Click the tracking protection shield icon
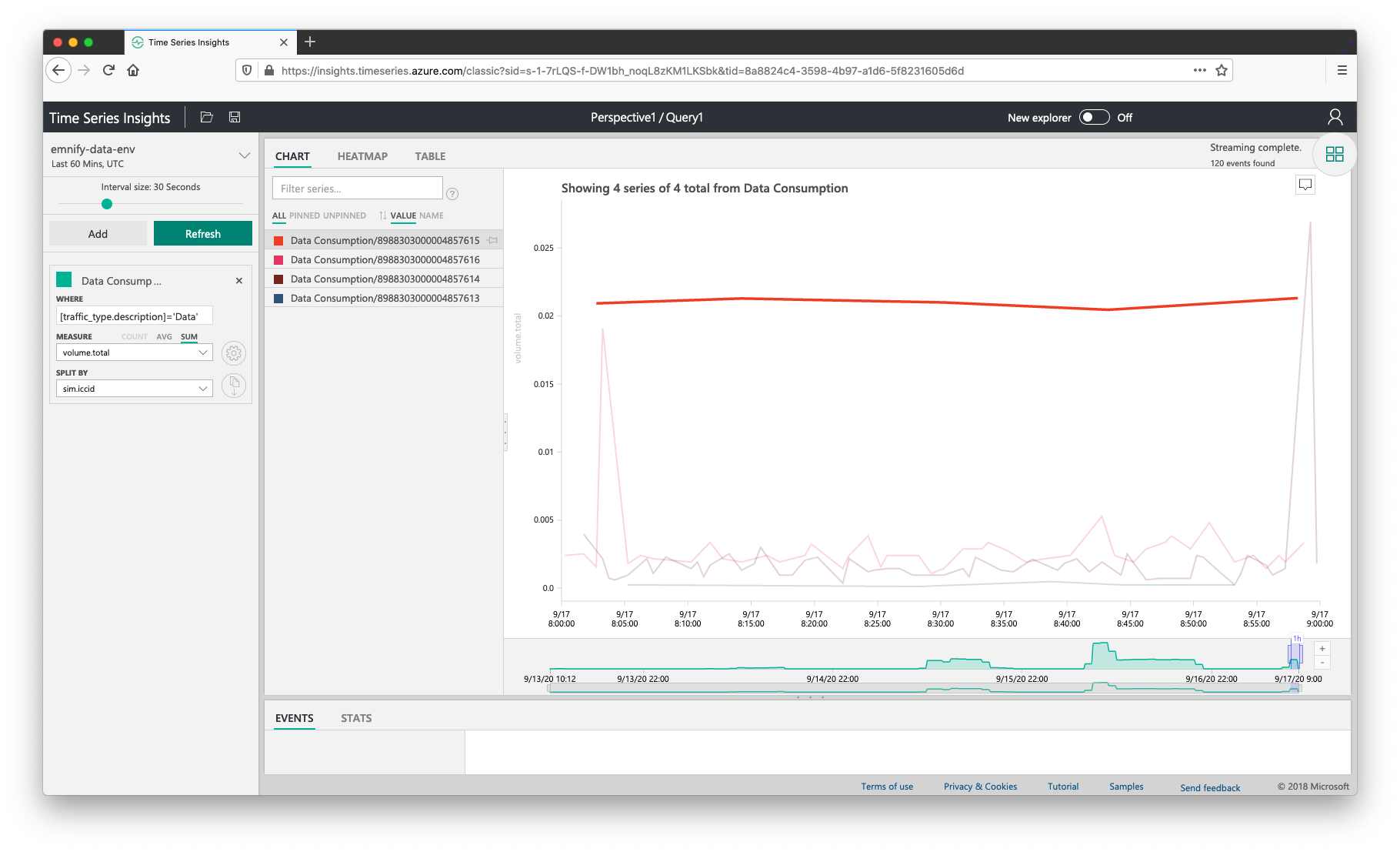The width and height of the screenshot is (1400, 852). (247, 70)
